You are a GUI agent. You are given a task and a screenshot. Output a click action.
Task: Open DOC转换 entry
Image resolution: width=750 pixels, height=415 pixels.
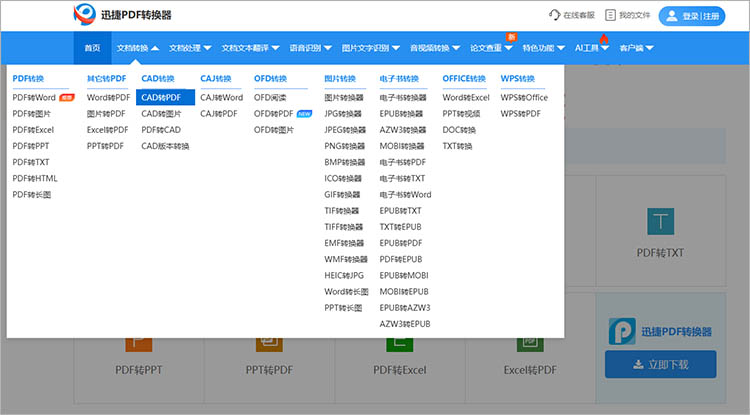(459, 130)
